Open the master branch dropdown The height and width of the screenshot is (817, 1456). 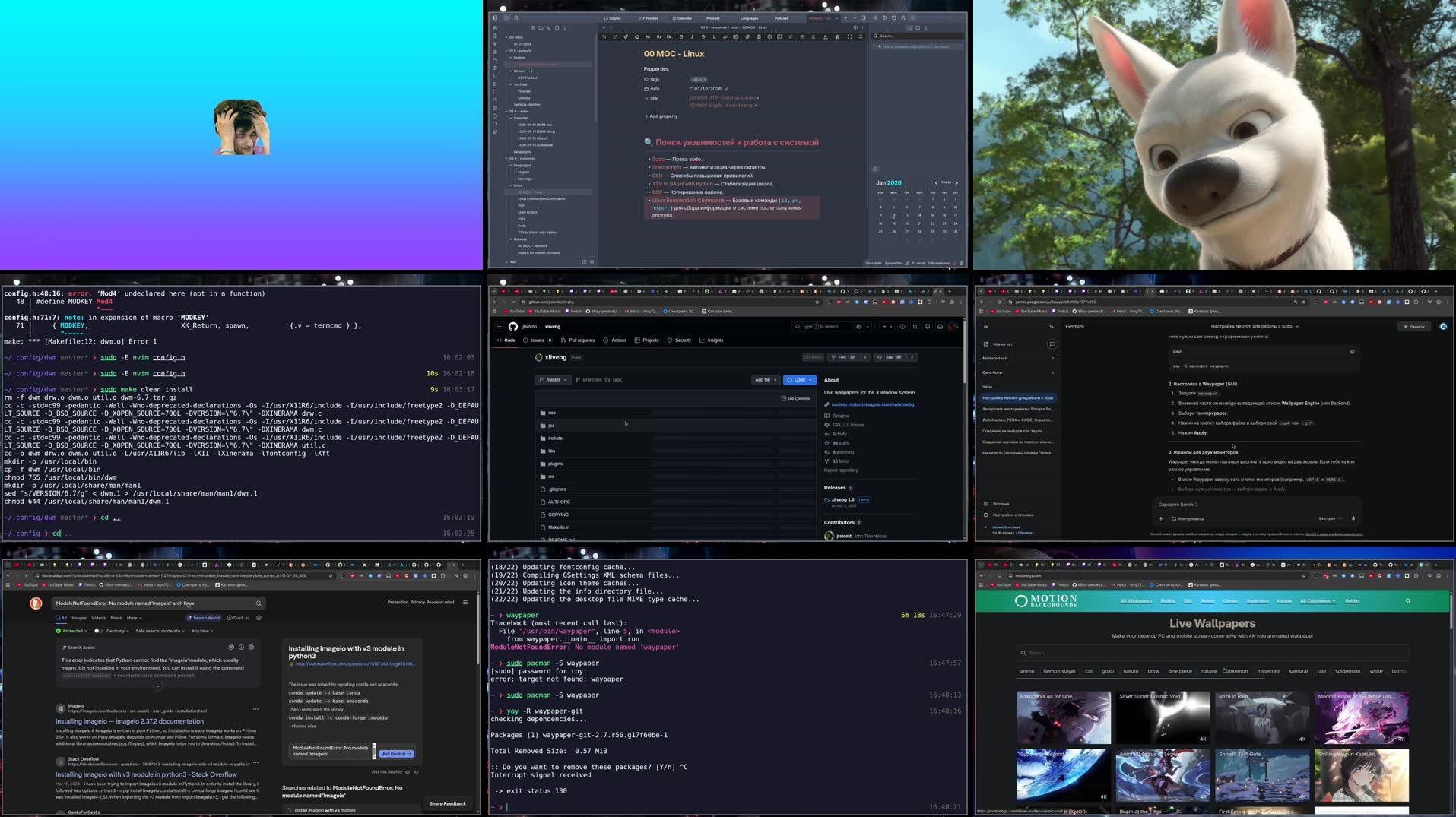(x=553, y=380)
